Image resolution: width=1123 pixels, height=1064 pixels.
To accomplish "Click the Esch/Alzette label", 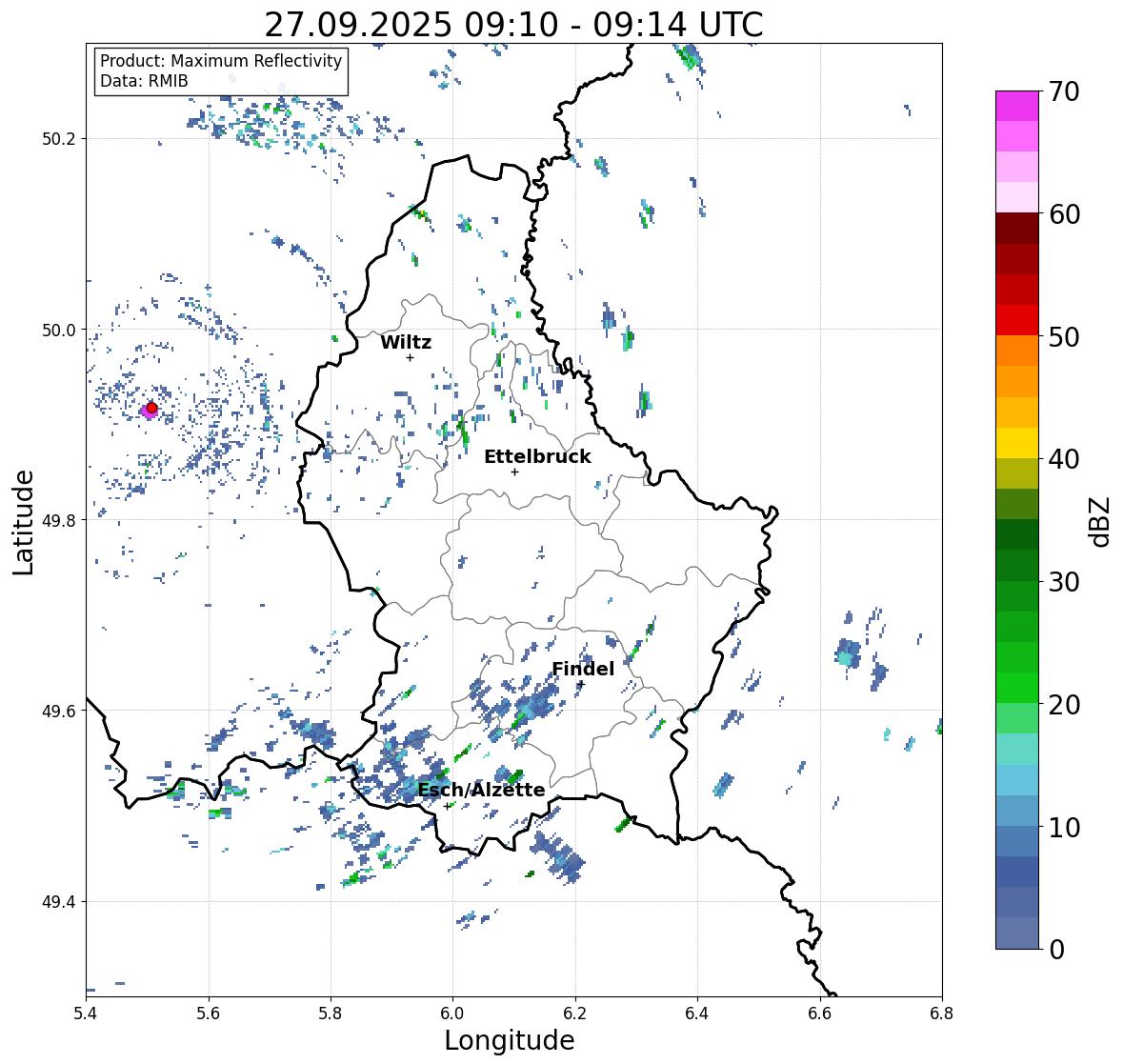I will point(481,790).
